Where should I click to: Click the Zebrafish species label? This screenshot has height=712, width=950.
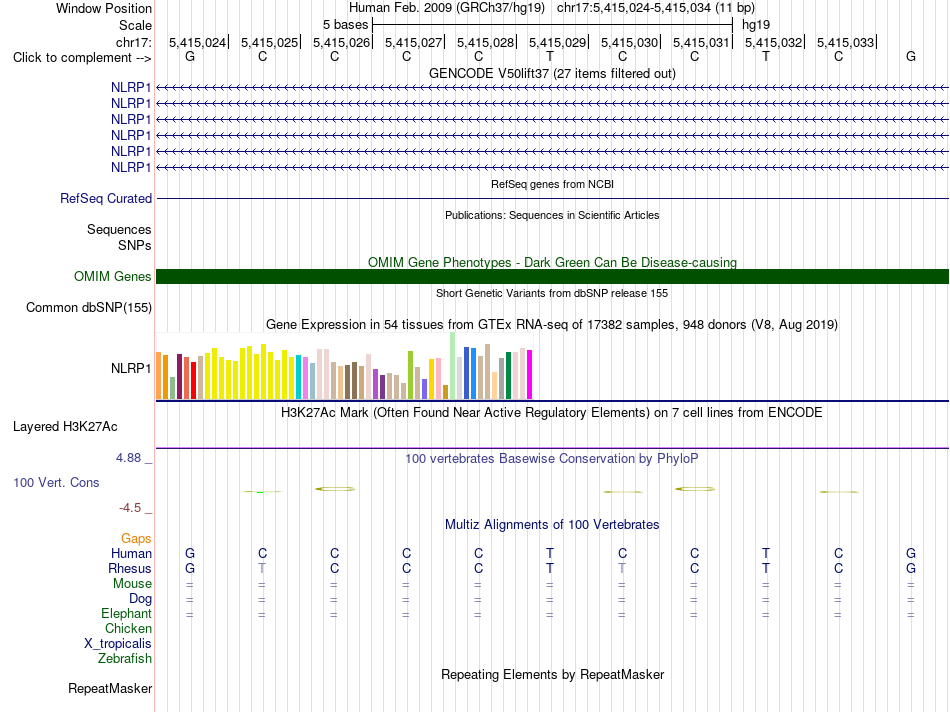pyautogui.click(x=125, y=659)
